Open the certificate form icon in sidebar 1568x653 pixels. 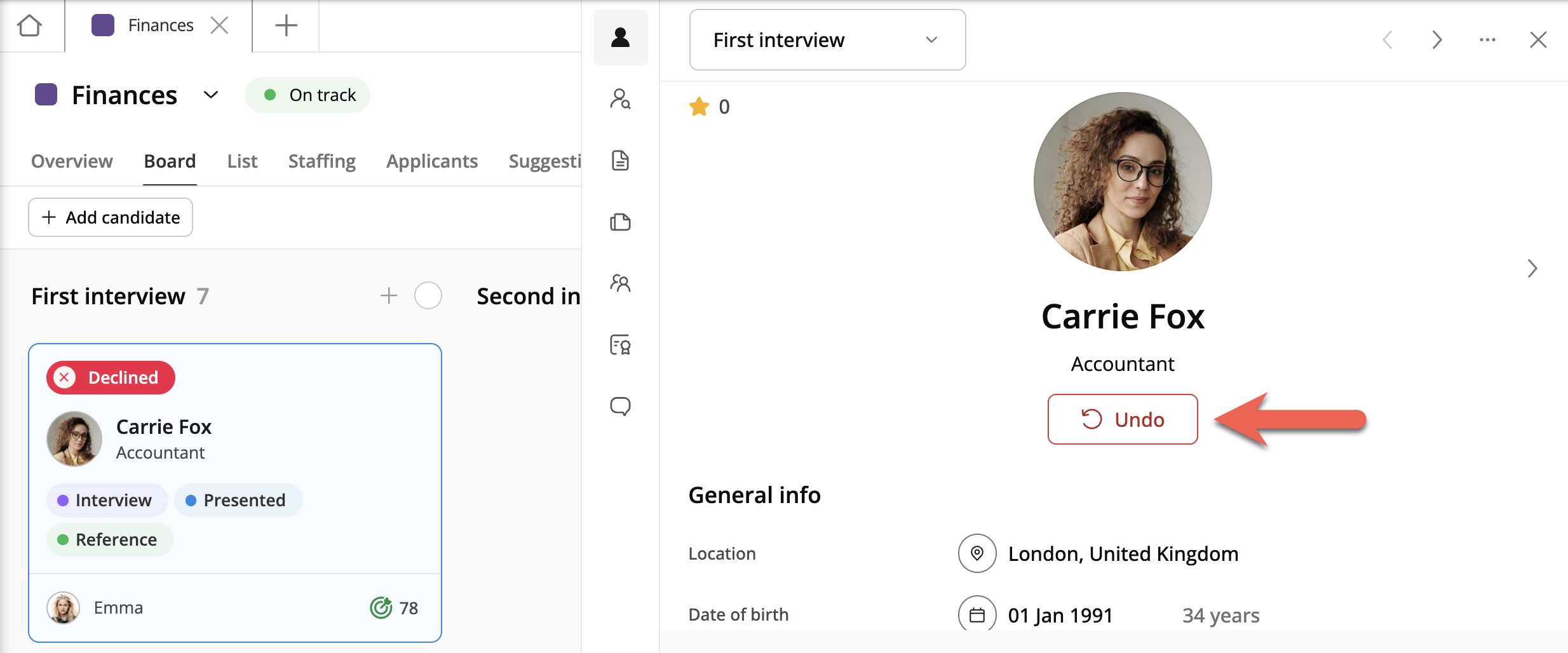[620, 345]
